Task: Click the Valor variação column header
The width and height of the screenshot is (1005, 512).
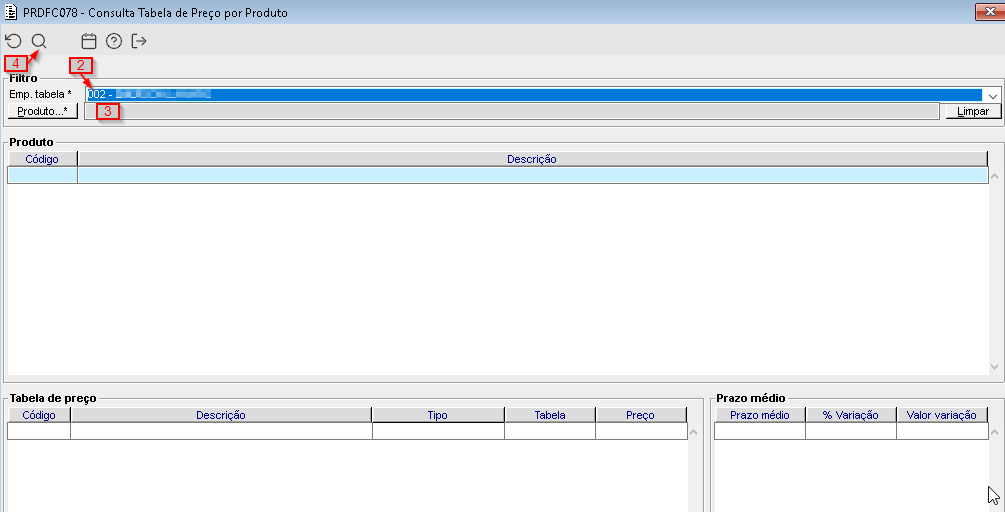Action: pyautogui.click(x=942, y=415)
